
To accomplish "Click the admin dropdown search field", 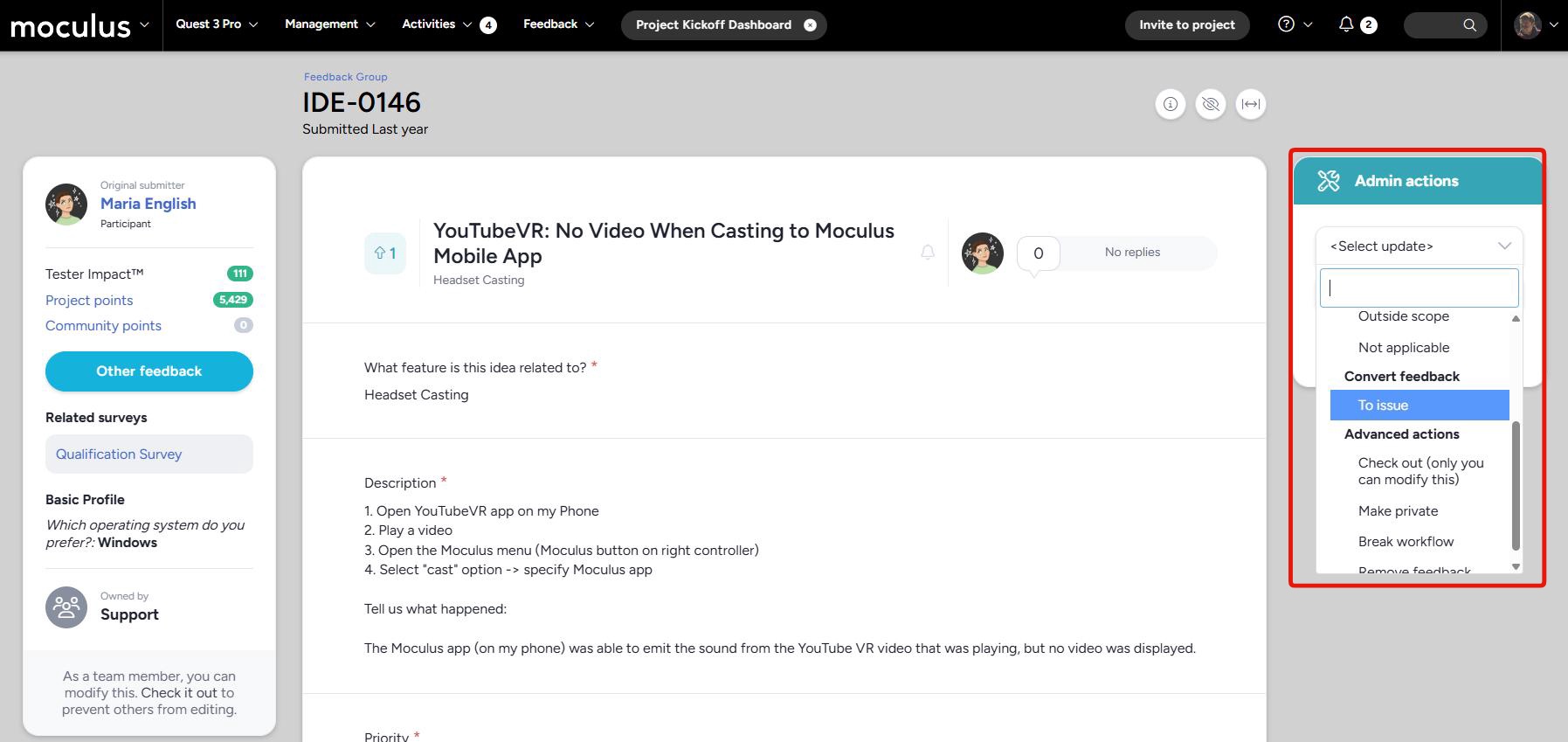I will (1419, 288).
